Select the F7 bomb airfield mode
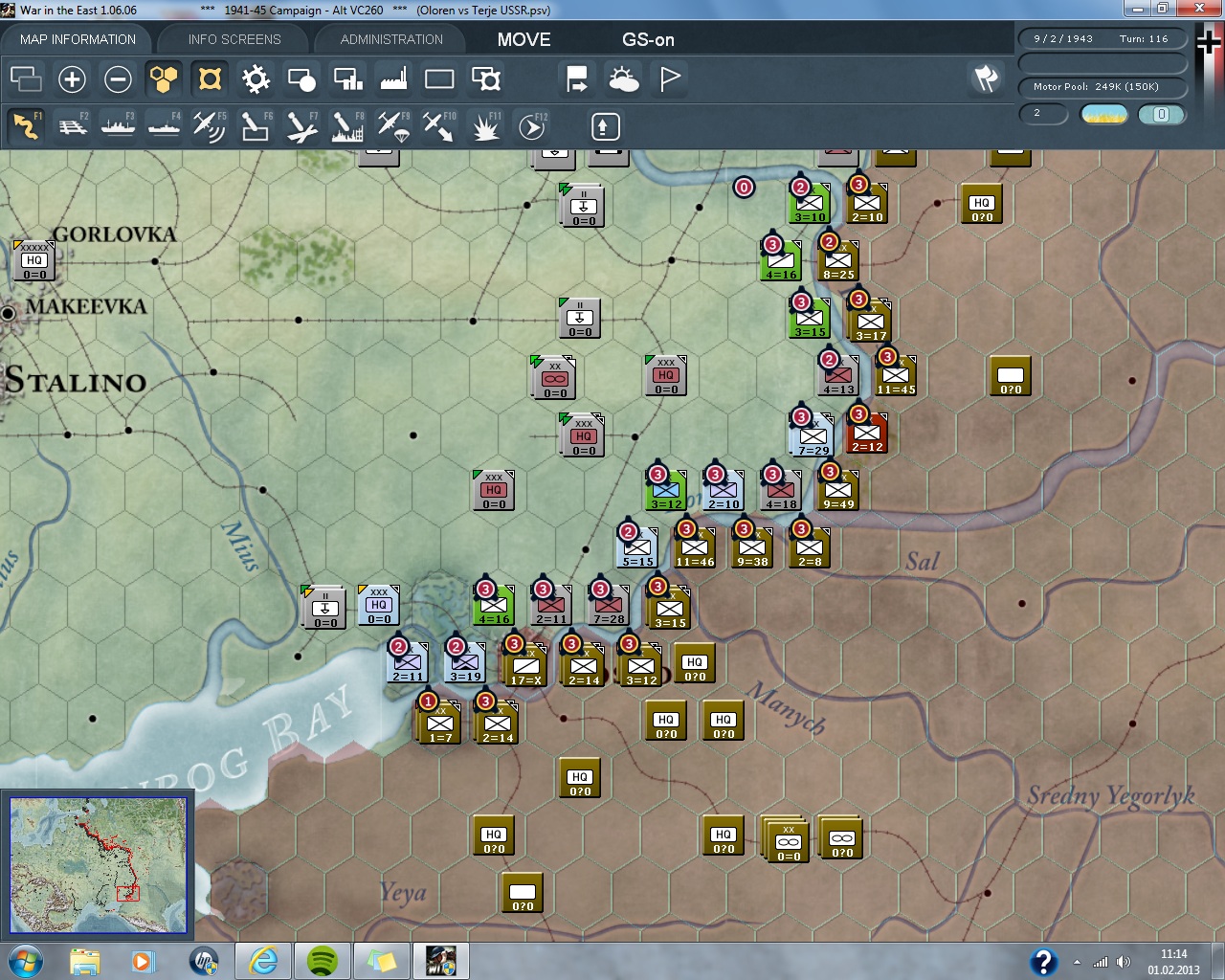Screen dimensions: 1225x980 coord(301,126)
